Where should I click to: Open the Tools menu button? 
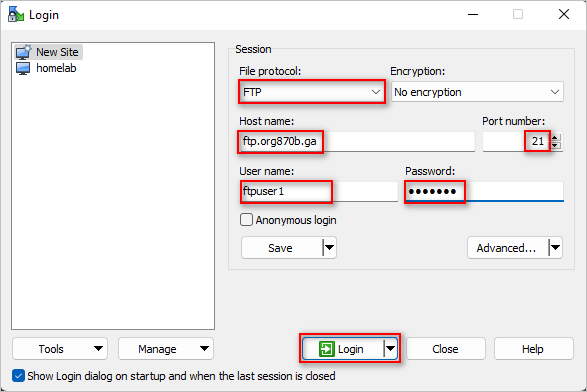coord(60,349)
